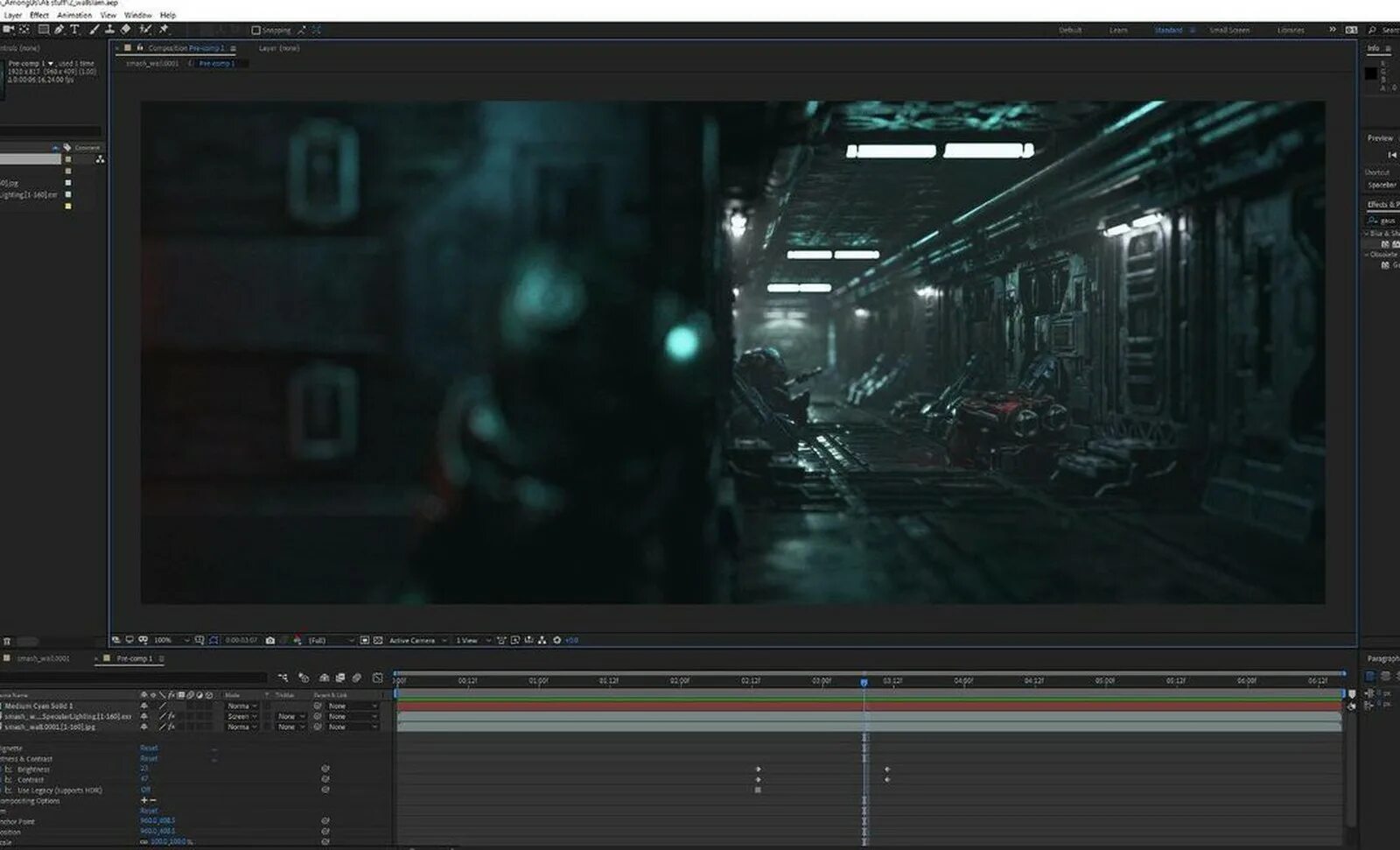Switch to Learn workspace
The height and width of the screenshot is (850, 1400).
pos(1118,30)
